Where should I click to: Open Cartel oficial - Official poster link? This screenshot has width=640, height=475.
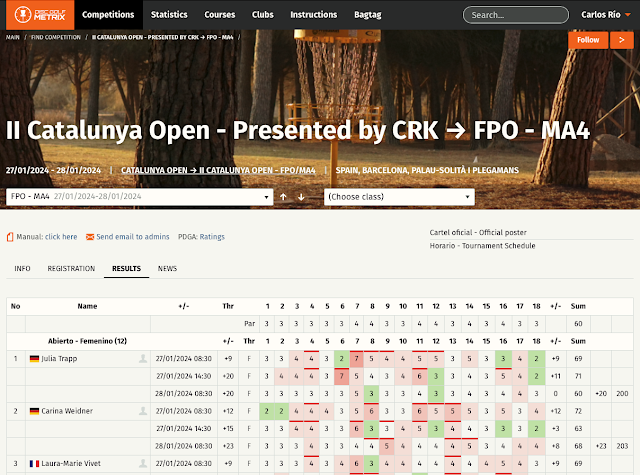[478, 233]
